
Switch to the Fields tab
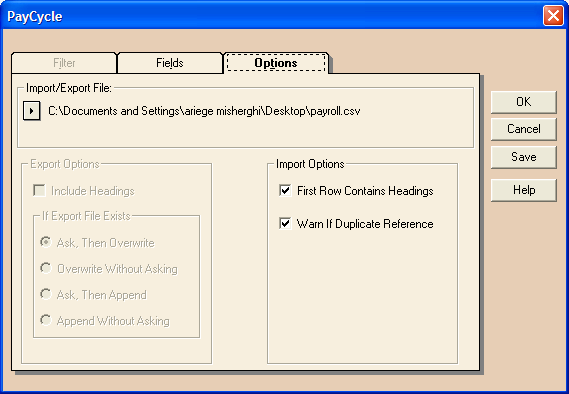[x=170, y=63]
